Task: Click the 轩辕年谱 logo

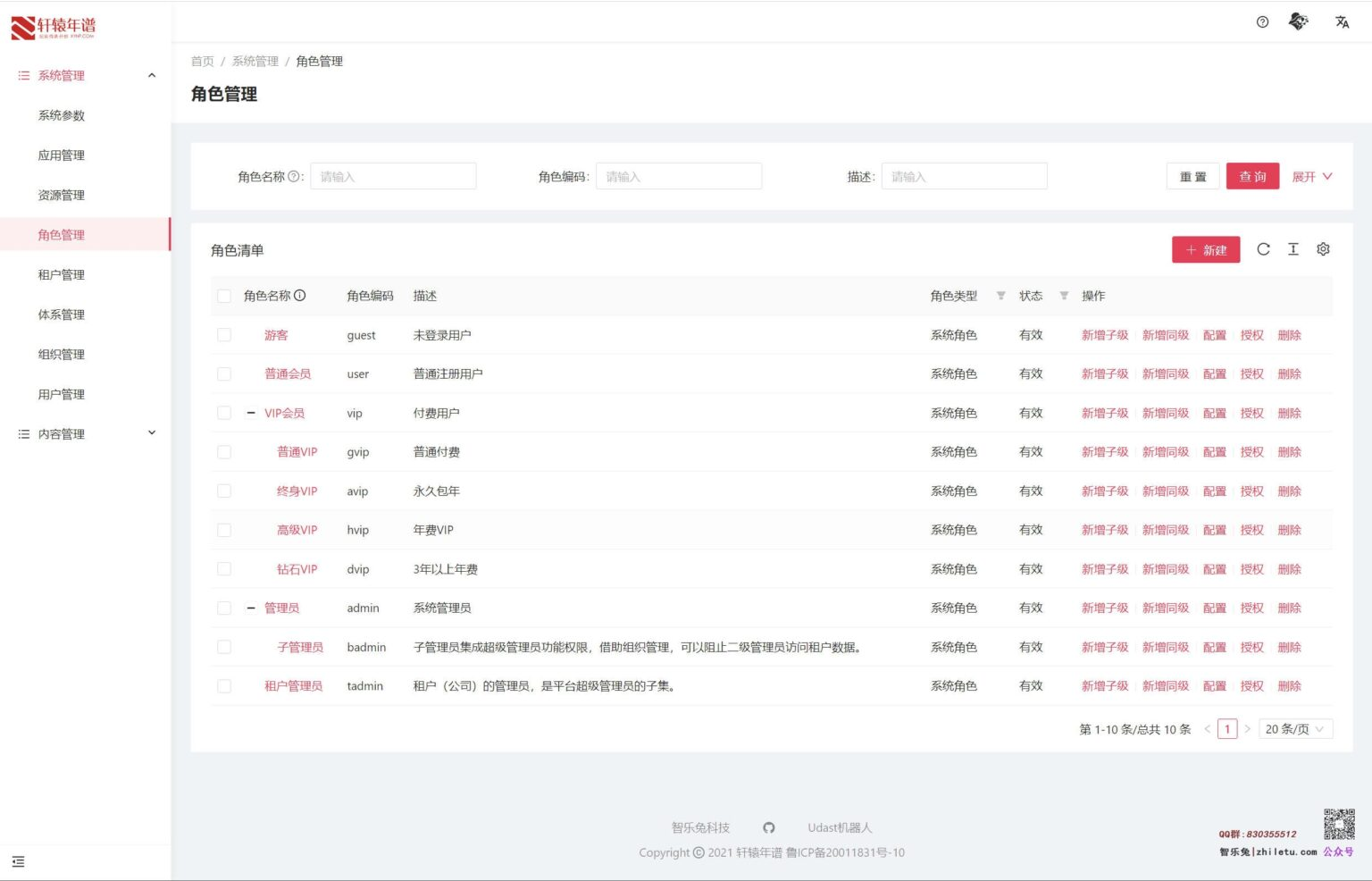Action: click(54, 28)
